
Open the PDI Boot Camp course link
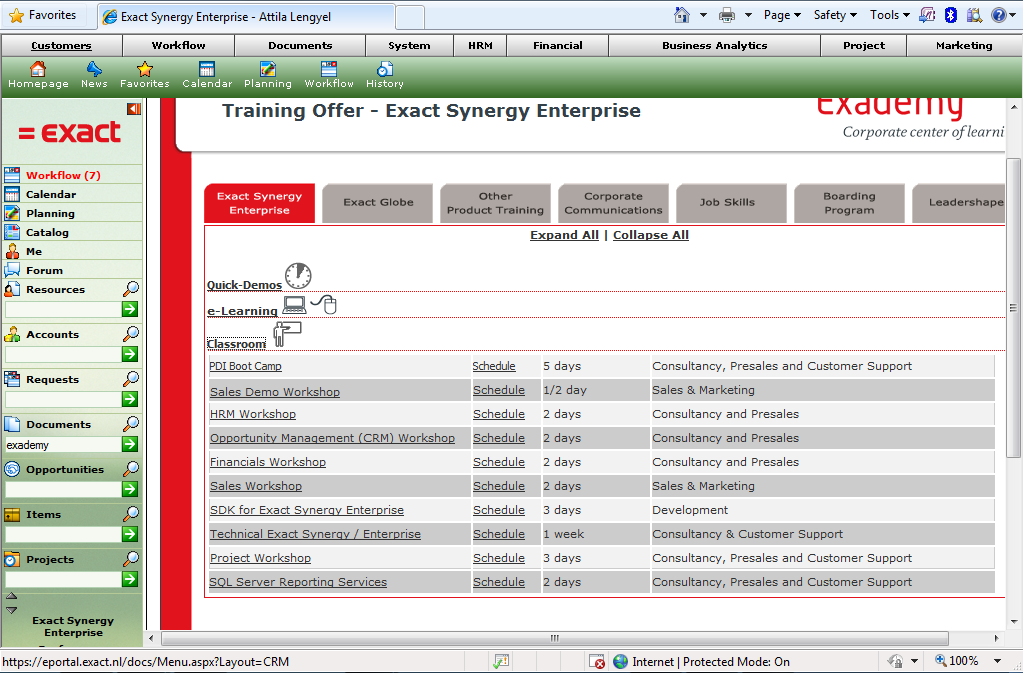point(245,366)
